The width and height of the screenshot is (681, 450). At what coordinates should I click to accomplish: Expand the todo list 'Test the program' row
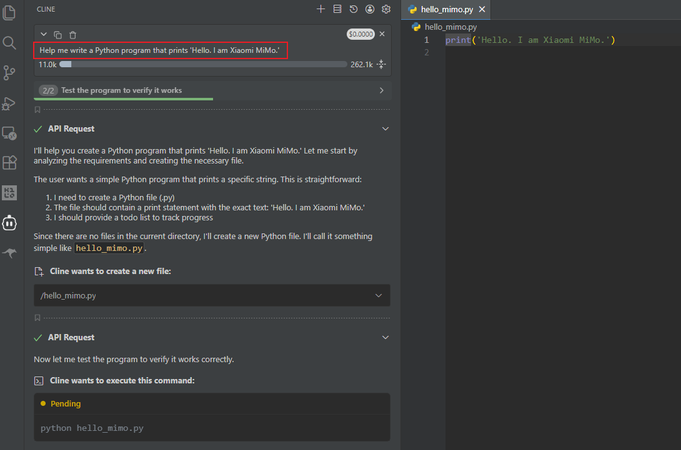pos(212,90)
